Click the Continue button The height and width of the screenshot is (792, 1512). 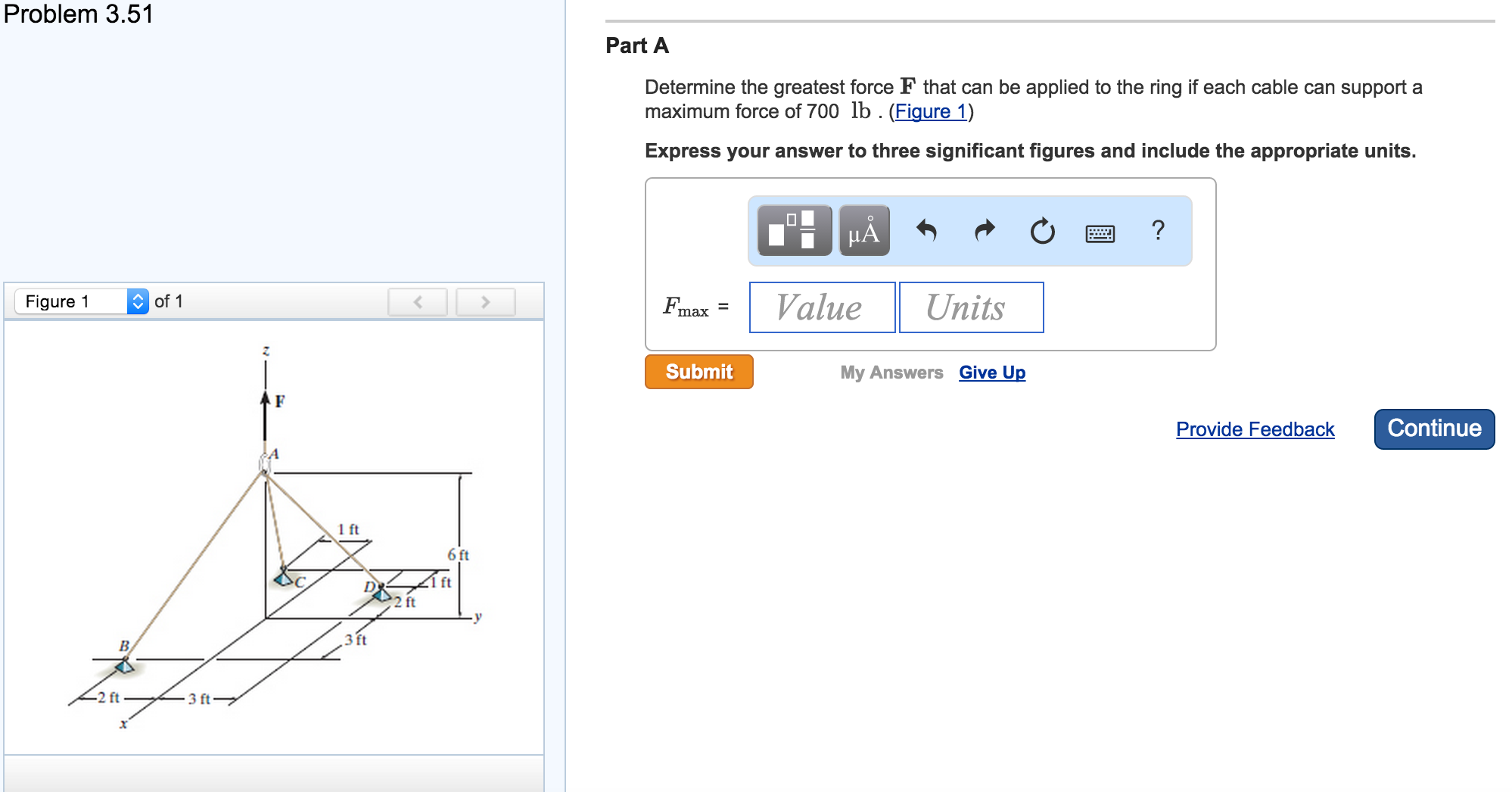(1434, 429)
